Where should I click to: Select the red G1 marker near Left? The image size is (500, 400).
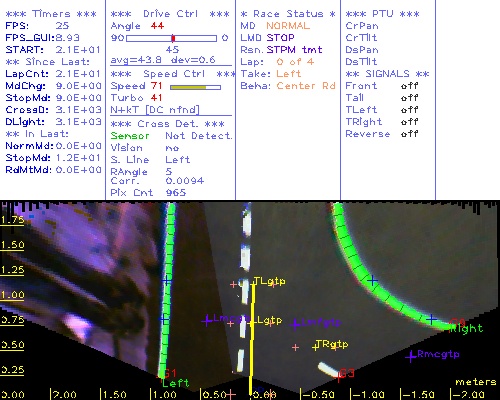[x=170, y=373]
